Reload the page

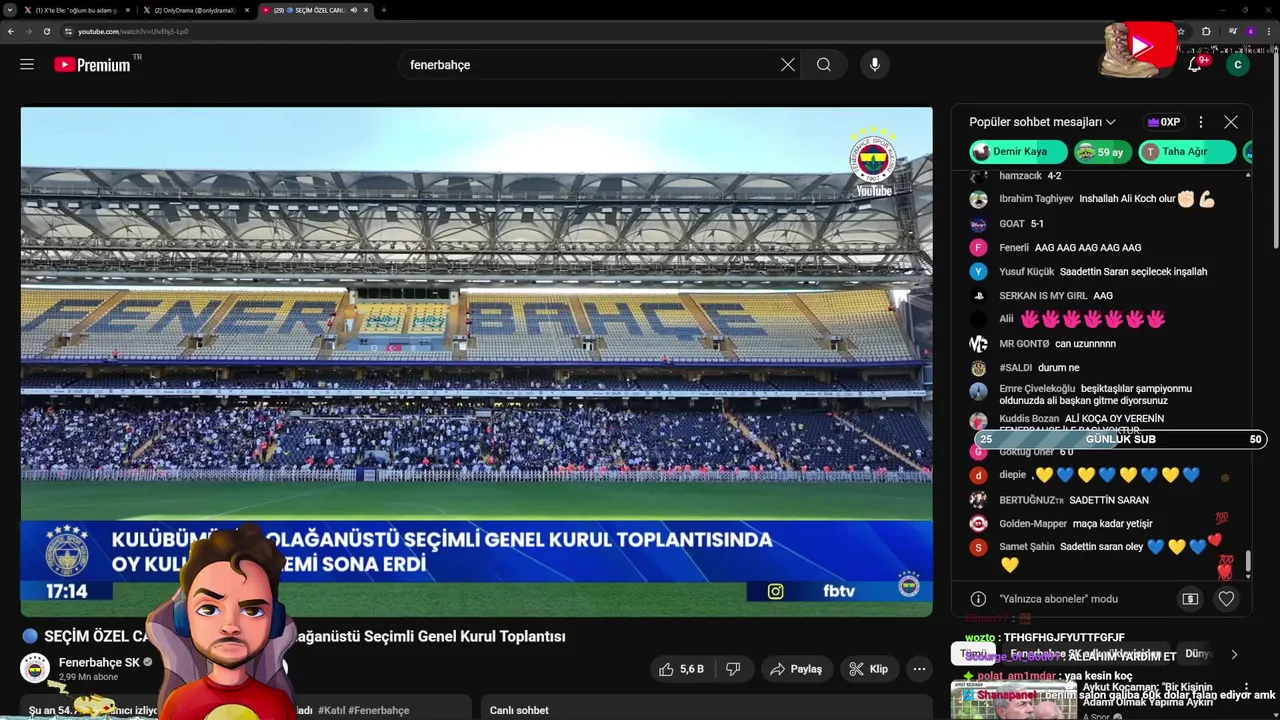(x=46, y=31)
